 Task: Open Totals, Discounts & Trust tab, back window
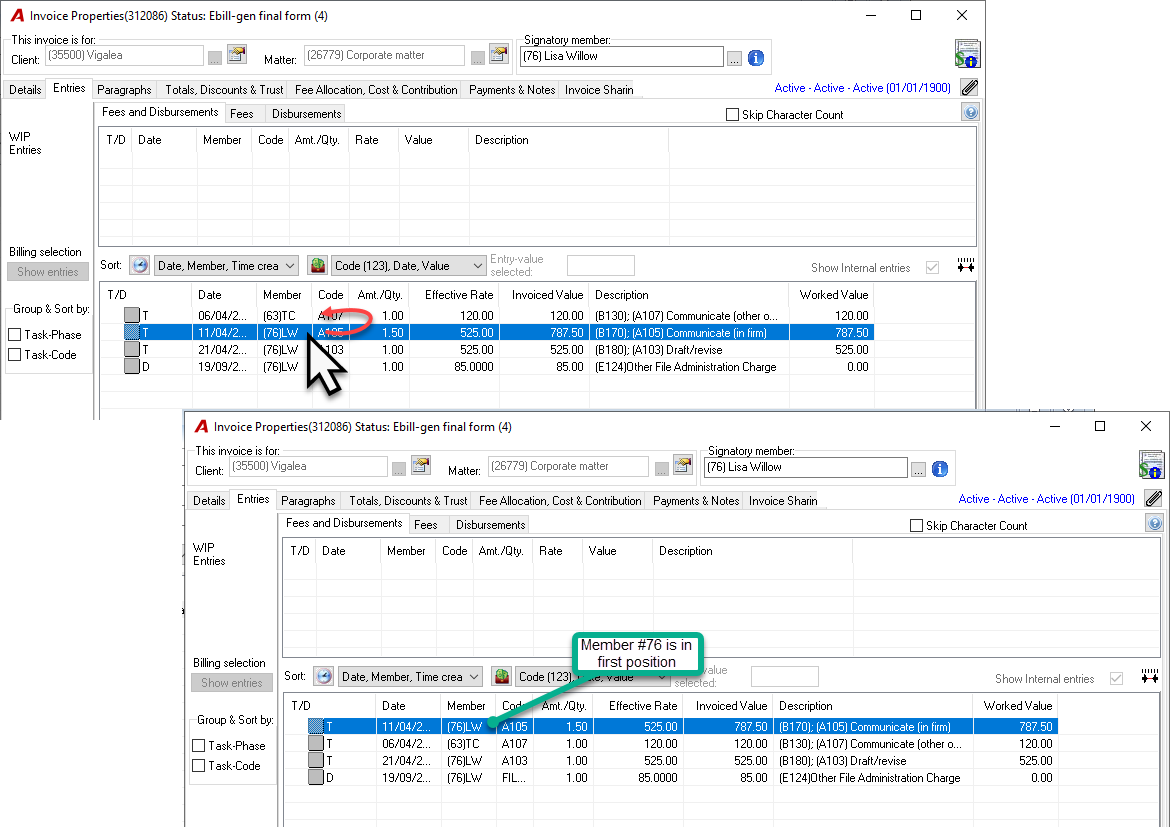click(x=224, y=90)
